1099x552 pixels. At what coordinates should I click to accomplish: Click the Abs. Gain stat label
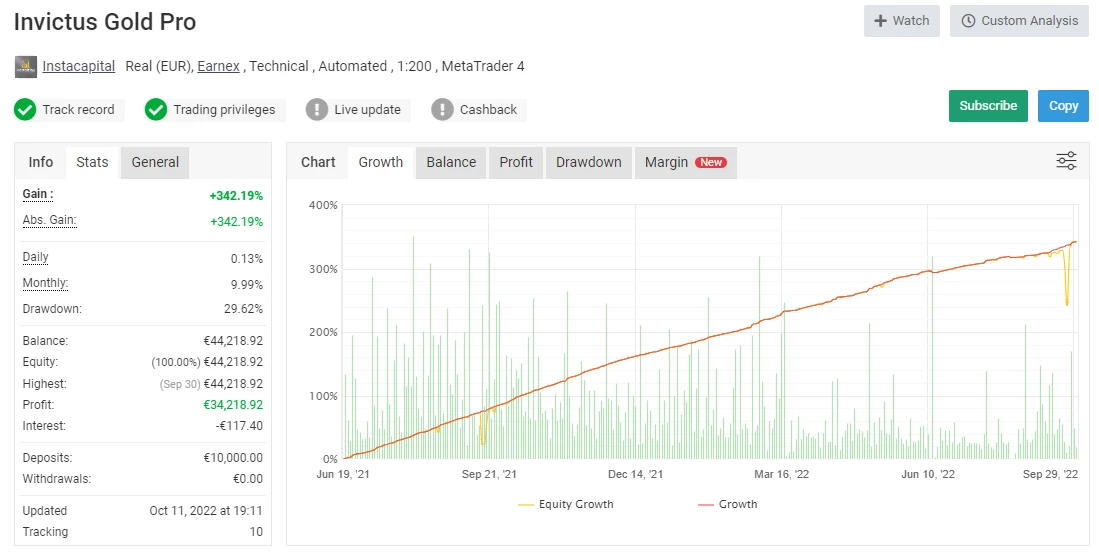click(x=49, y=220)
